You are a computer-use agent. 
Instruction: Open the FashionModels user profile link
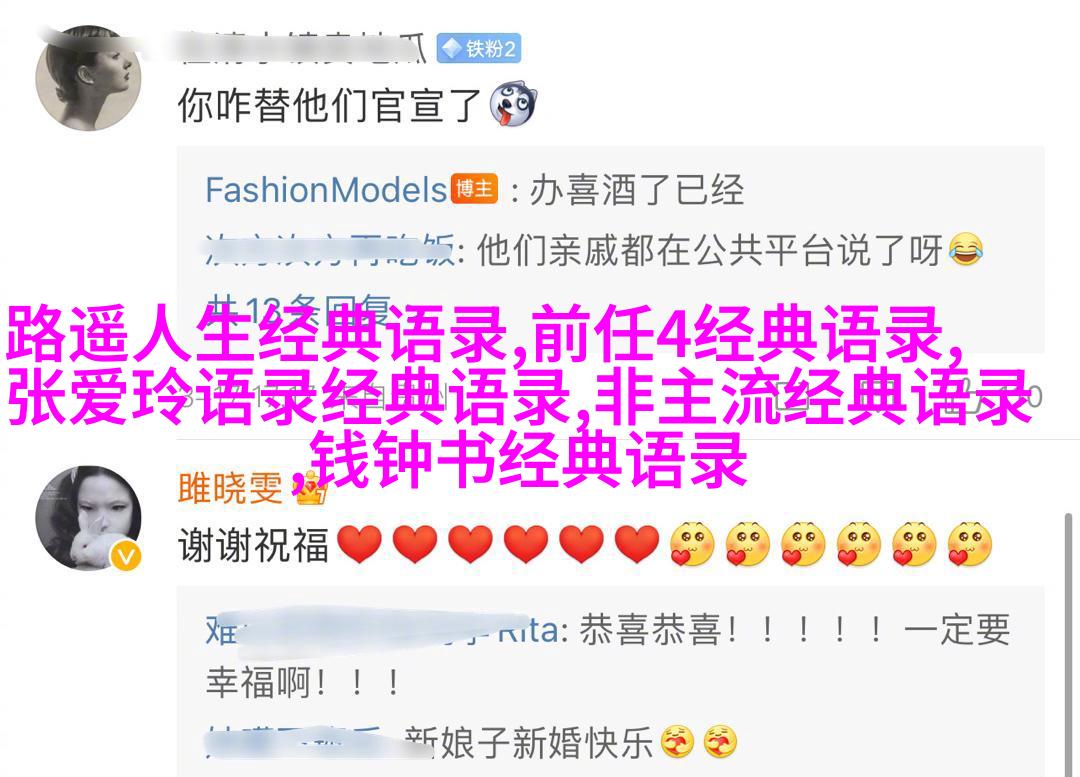coord(326,189)
